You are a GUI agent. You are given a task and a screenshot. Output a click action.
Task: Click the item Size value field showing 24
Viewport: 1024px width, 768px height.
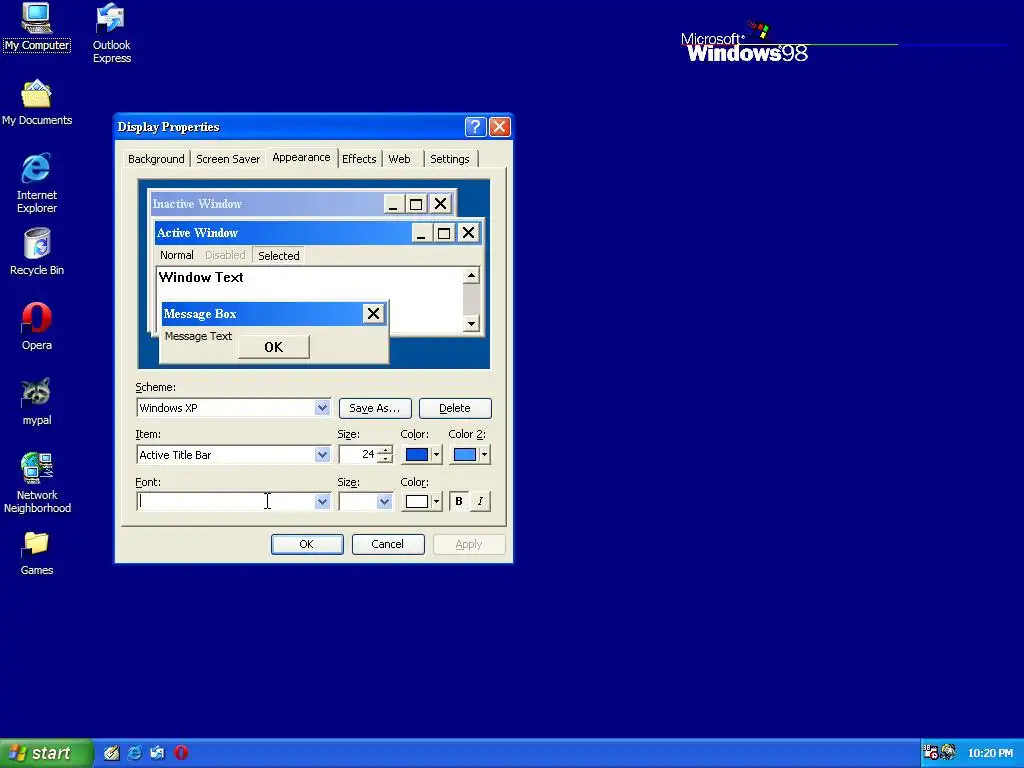(x=358, y=455)
